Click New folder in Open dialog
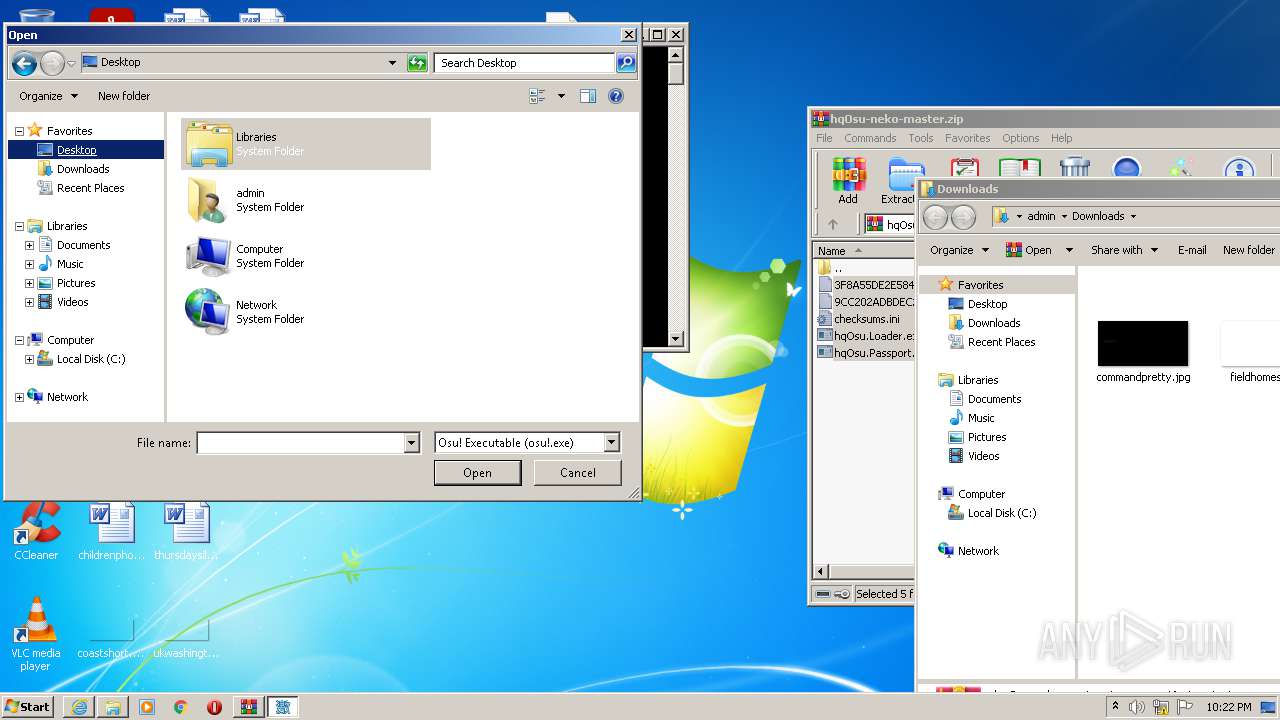 click(124, 96)
